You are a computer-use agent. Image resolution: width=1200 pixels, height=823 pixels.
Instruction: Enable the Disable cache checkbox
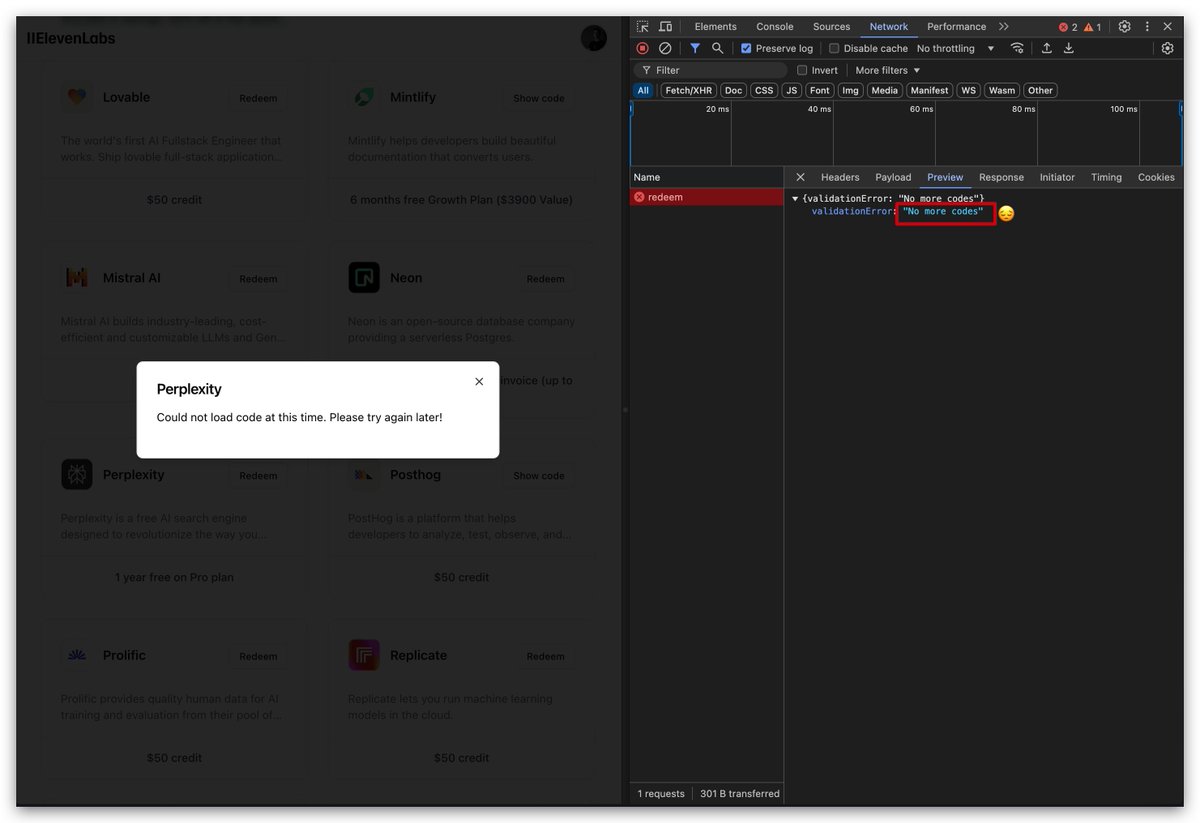pos(834,48)
